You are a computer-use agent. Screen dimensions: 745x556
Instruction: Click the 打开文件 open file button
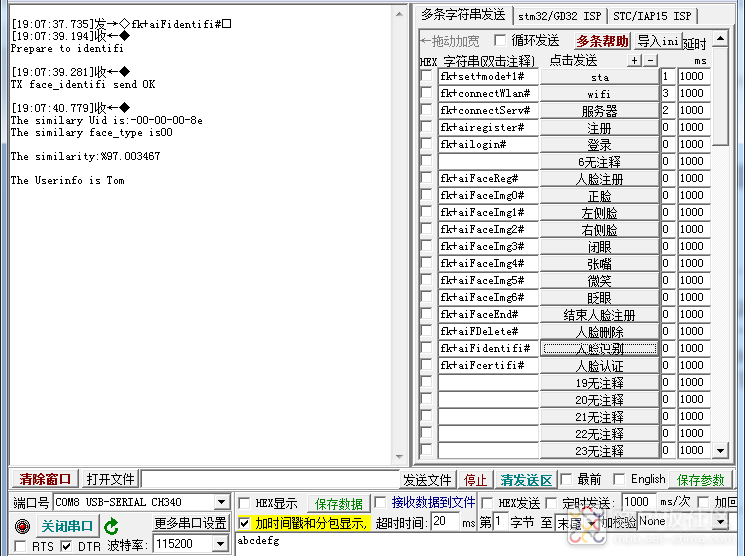click(x=110, y=479)
